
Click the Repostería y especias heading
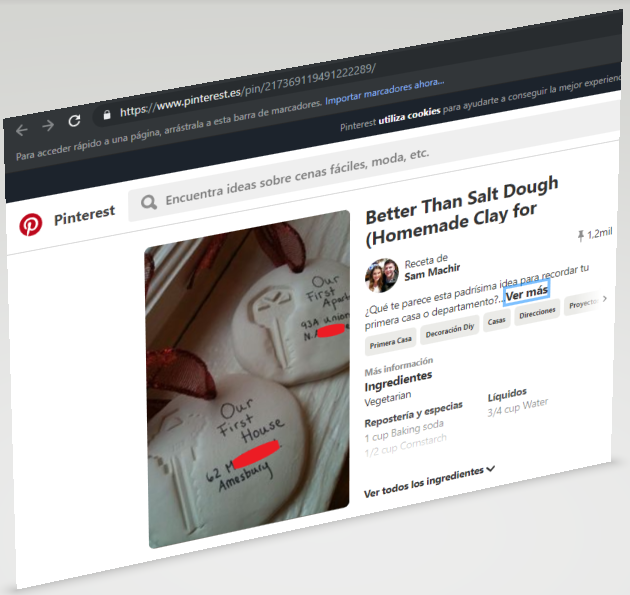tap(413, 414)
